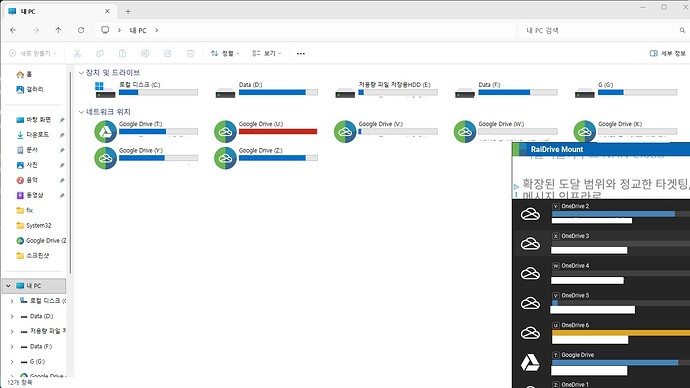
Task: Click the cut scissors icon in toolbar
Action: pyautogui.click(x=77, y=53)
